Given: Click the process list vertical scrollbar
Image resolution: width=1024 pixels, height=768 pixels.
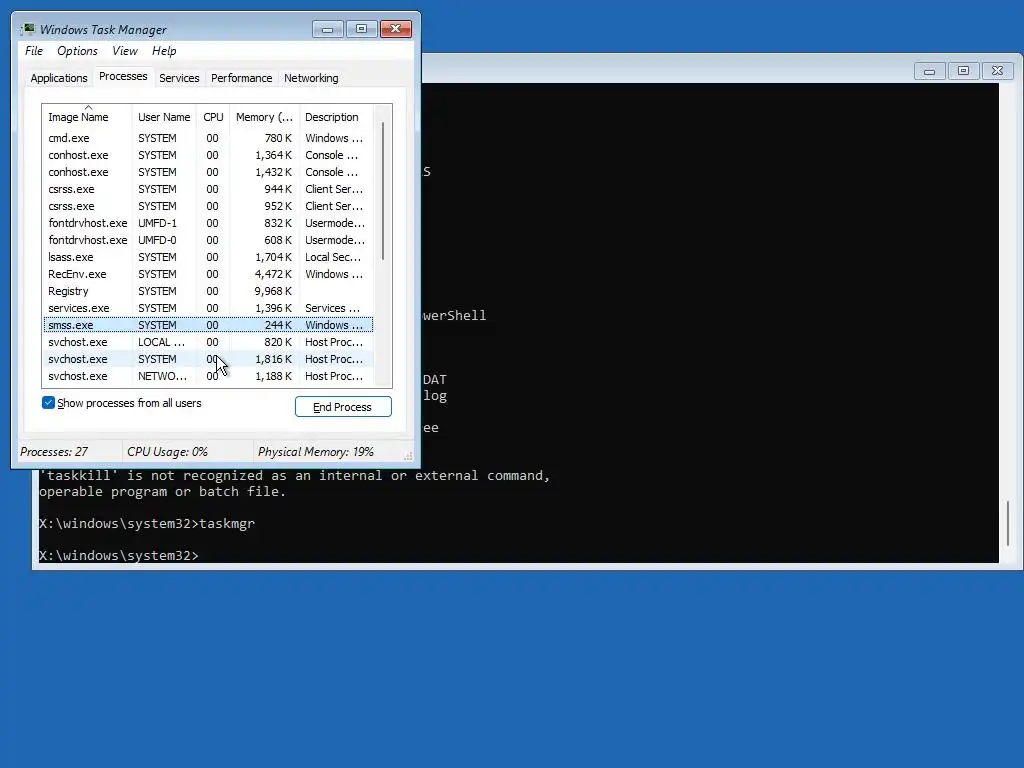Looking at the screenshot, I should (x=383, y=191).
